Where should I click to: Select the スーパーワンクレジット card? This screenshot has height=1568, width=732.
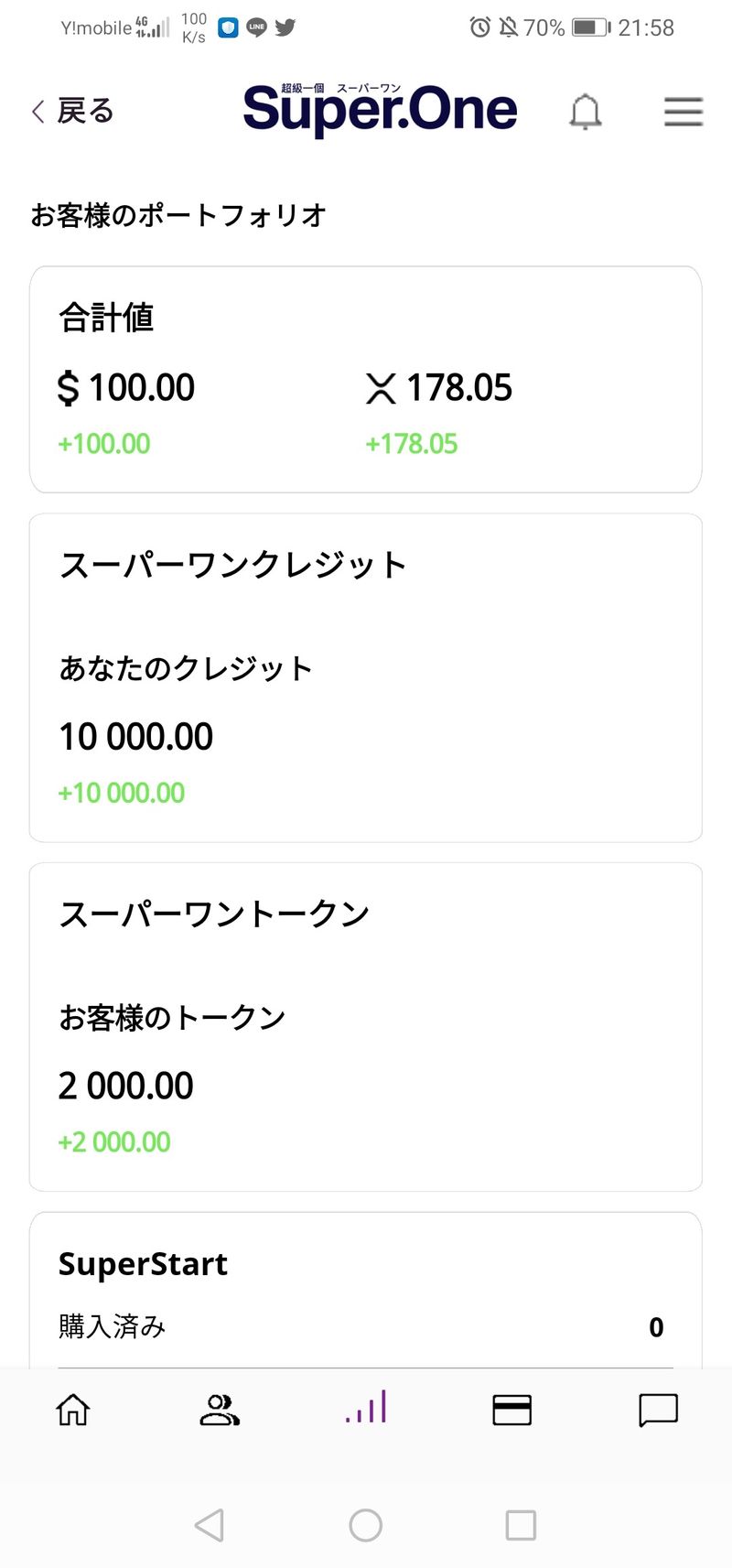click(366, 677)
